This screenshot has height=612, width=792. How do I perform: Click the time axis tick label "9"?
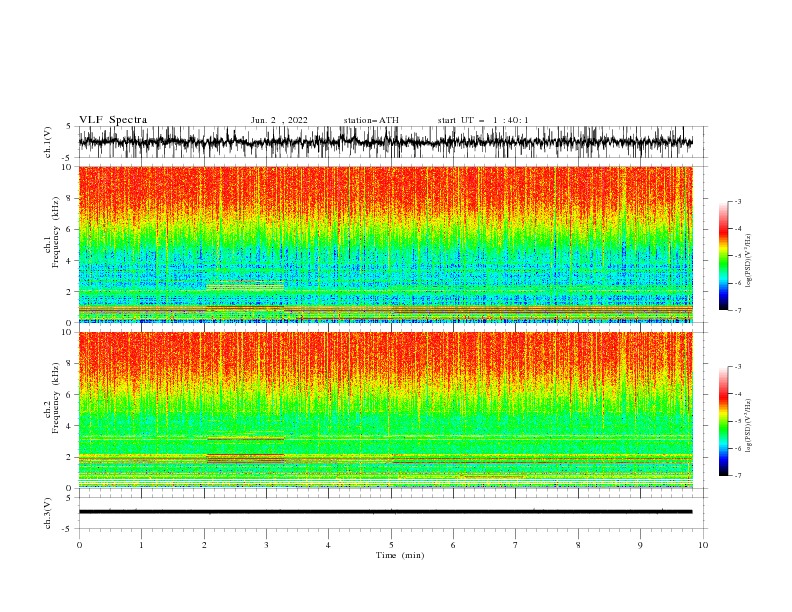pos(640,545)
